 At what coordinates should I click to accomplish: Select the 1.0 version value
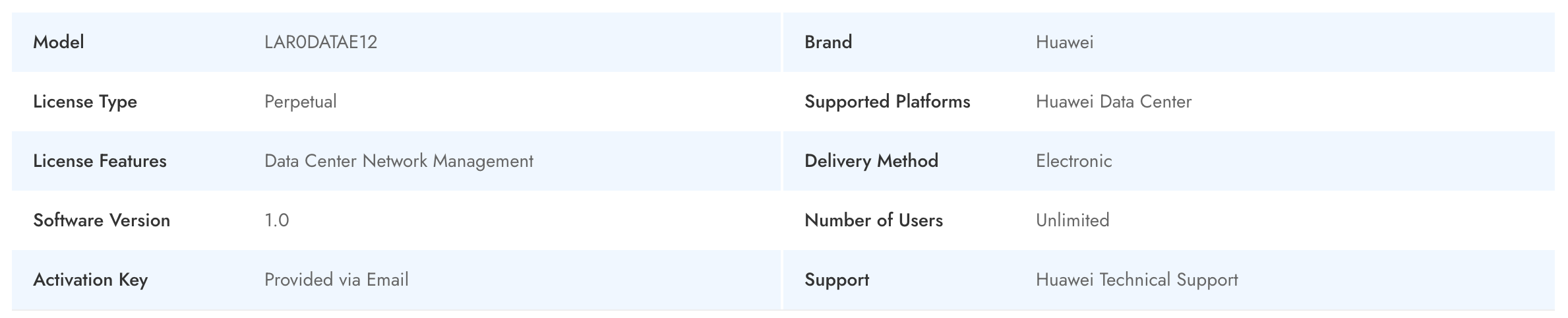click(x=277, y=220)
